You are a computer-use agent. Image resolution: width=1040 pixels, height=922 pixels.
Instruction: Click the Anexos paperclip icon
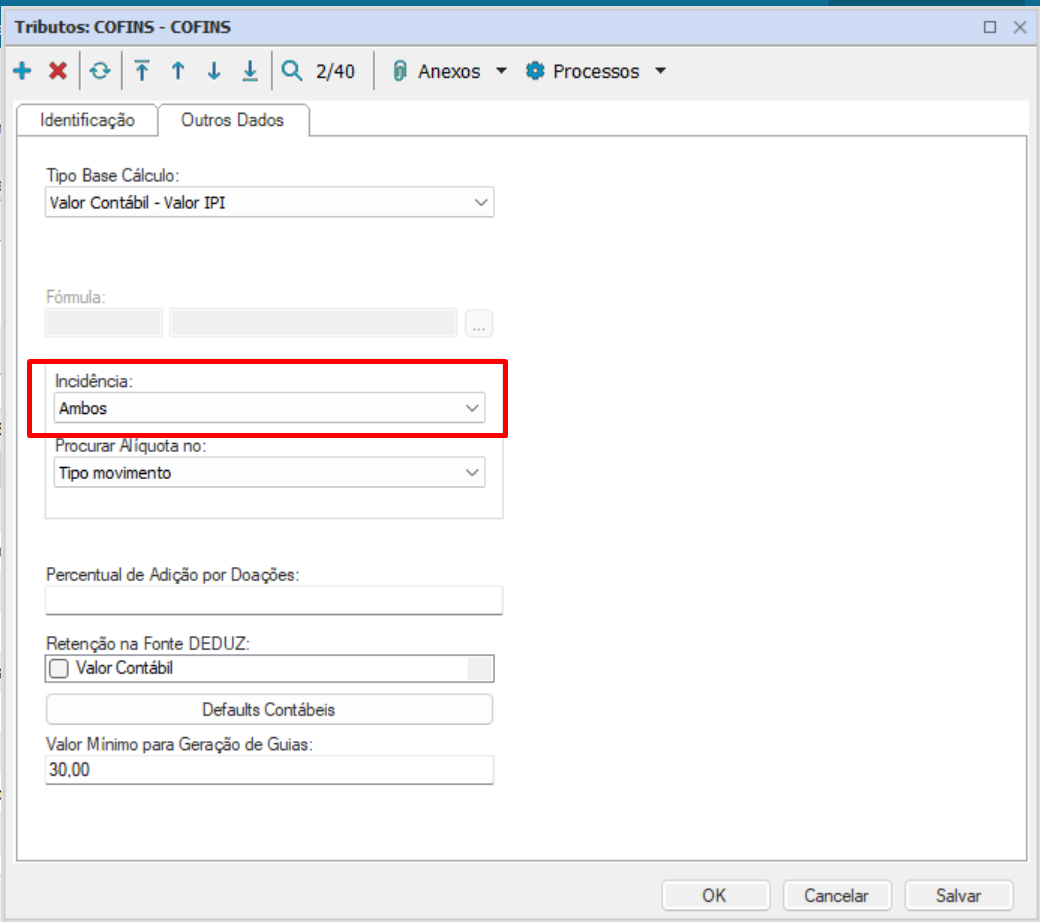[399, 71]
